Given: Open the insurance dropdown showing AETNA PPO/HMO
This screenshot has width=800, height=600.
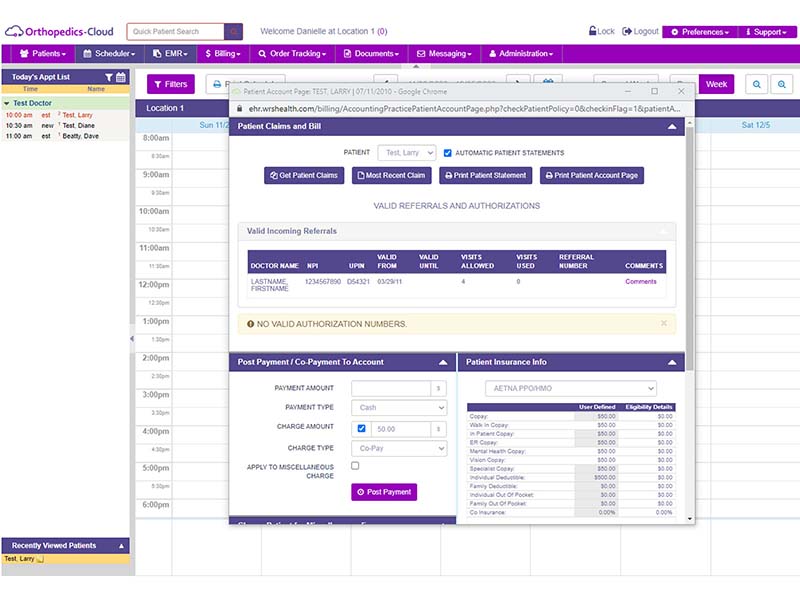Looking at the screenshot, I should pos(571,388).
